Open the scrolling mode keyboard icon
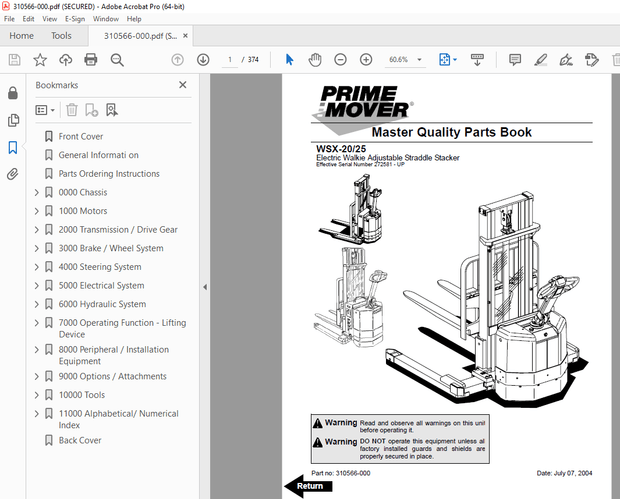Viewport: 620px width, 499px height. click(x=477, y=60)
